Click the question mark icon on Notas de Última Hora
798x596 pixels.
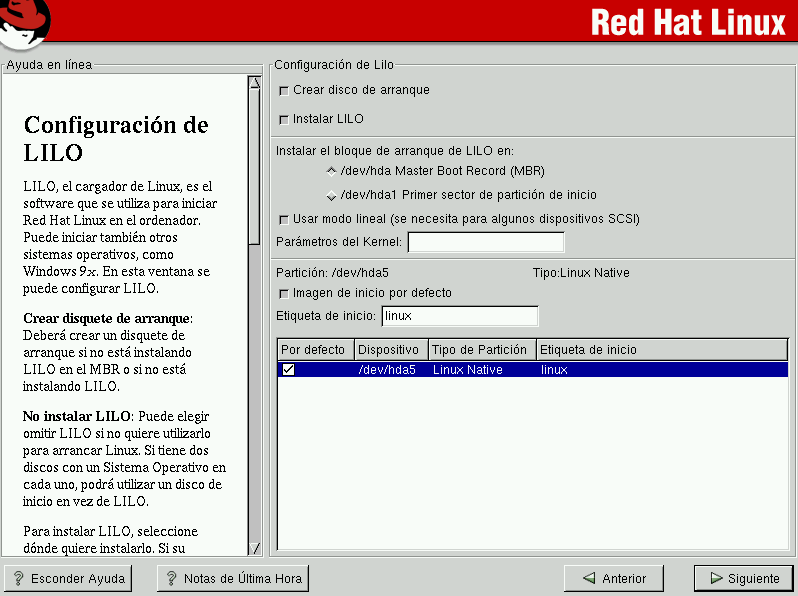(171, 578)
